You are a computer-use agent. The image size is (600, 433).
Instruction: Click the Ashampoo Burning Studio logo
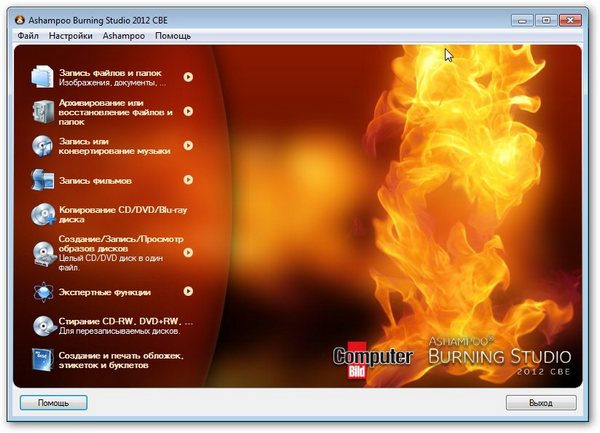(499, 356)
